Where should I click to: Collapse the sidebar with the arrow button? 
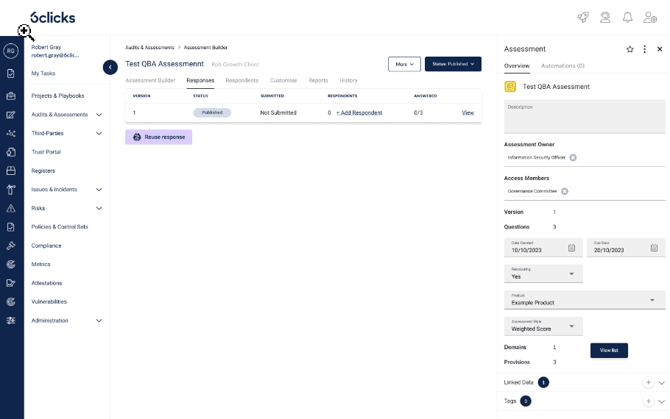[x=110, y=67]
